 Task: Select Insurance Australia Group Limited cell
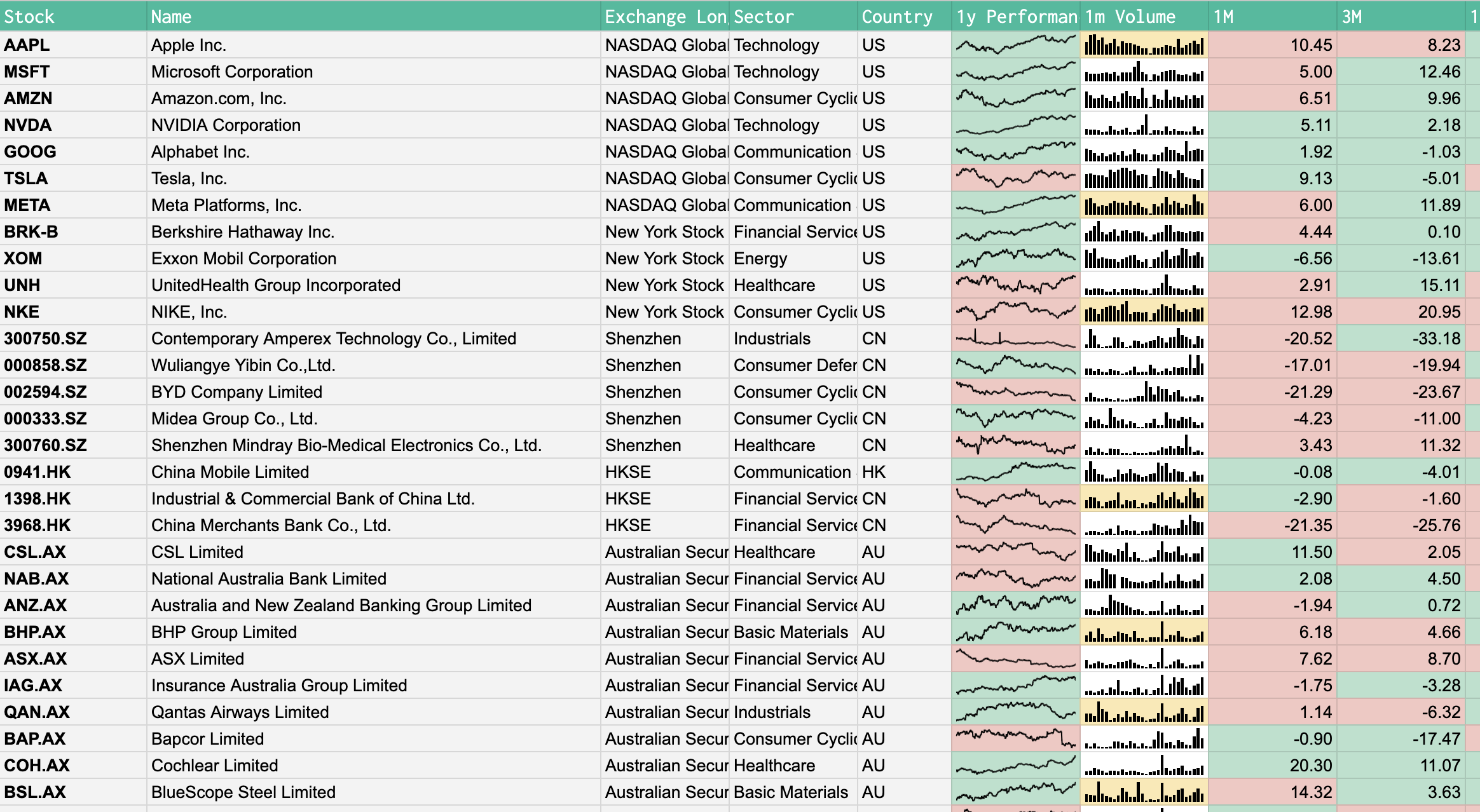374,686
